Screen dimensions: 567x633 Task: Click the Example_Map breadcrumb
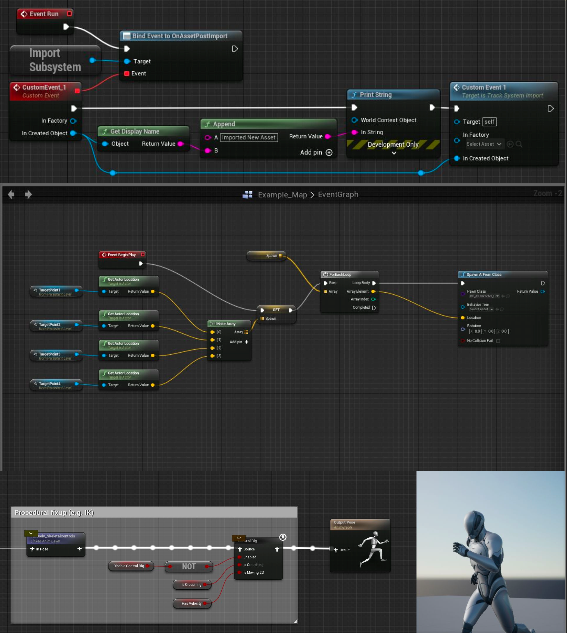point(282,195)
